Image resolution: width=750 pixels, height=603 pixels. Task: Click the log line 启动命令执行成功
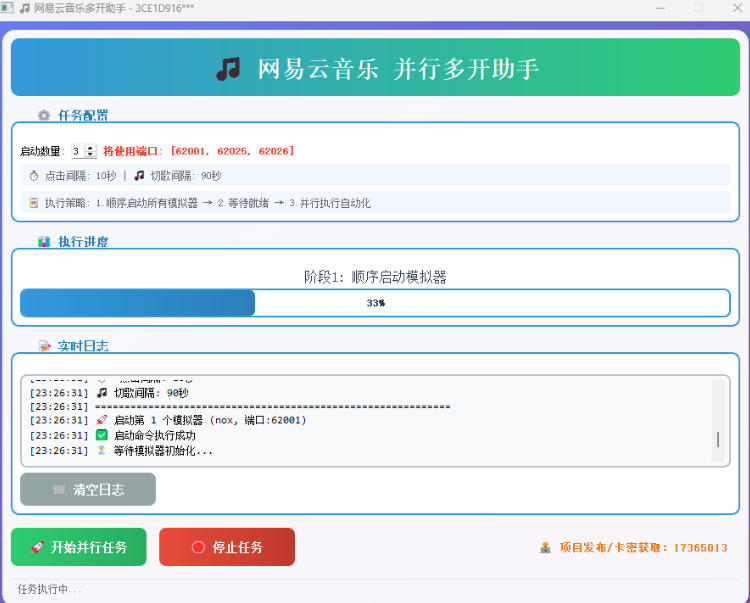(112, 435)
